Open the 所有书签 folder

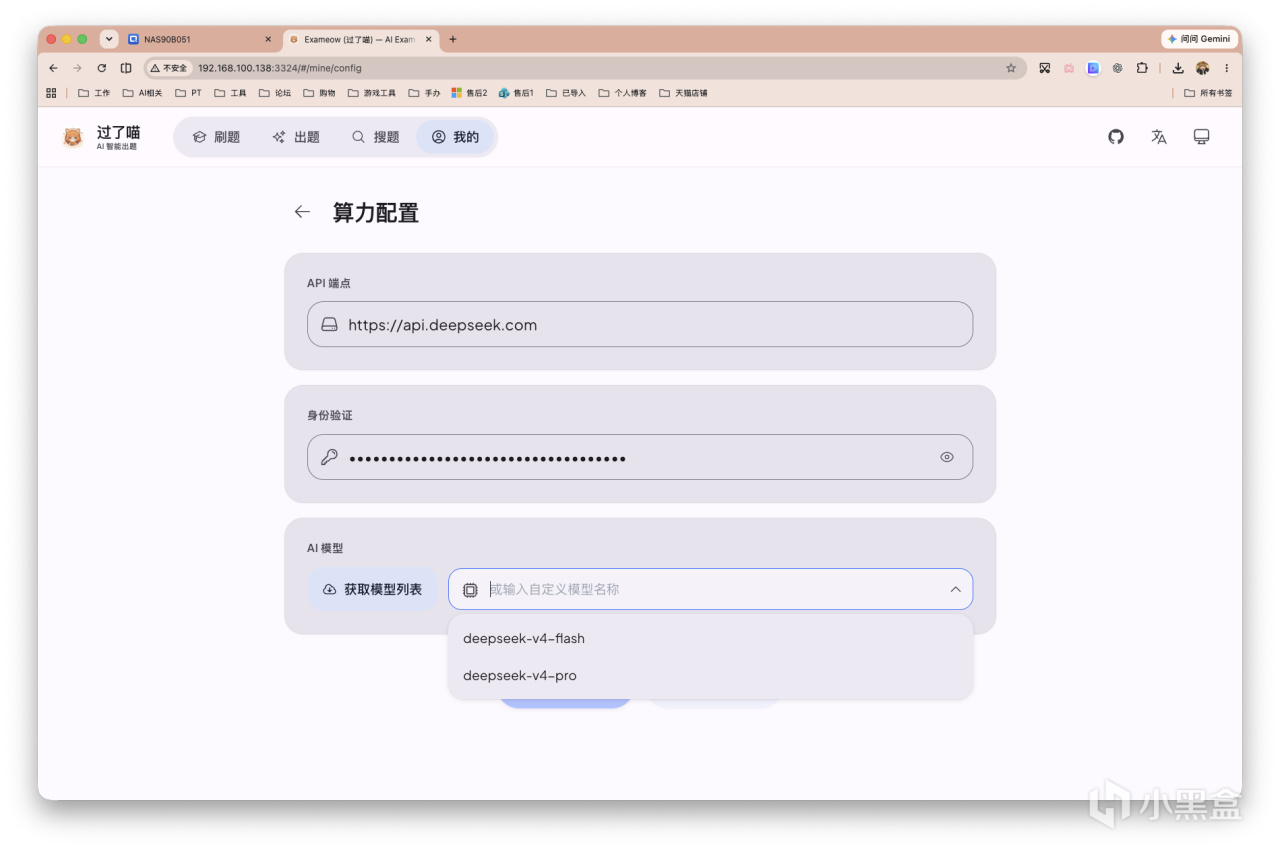coord(1208,93)
